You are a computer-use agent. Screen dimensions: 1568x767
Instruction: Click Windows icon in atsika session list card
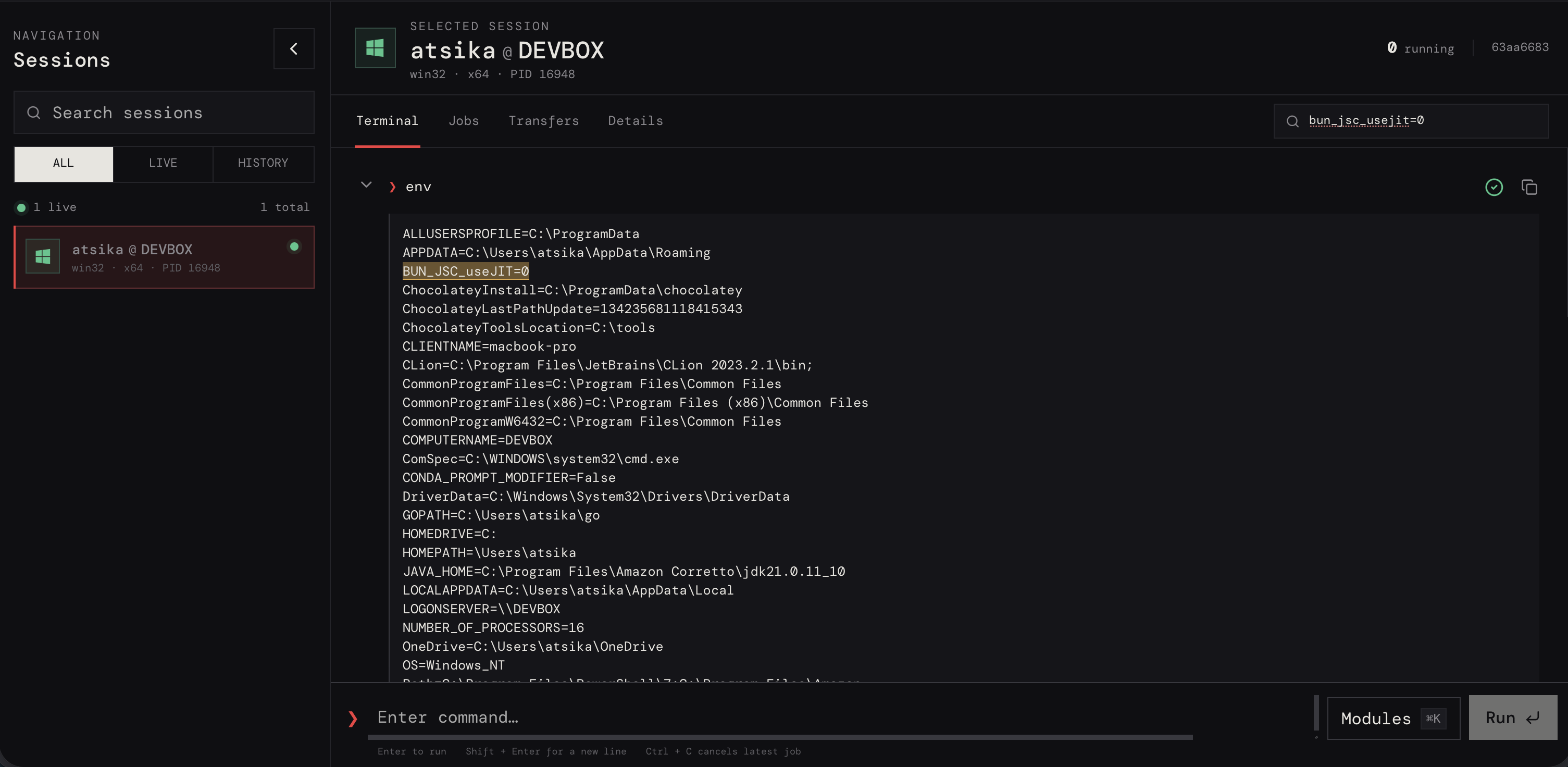tap(43, 256)
